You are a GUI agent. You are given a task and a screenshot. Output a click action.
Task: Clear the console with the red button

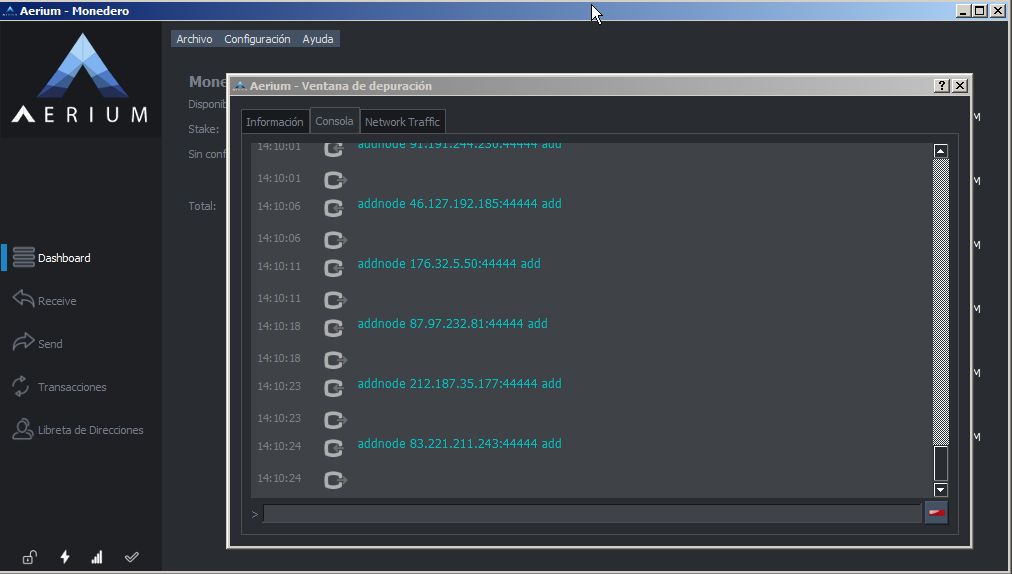coord(936,513)
